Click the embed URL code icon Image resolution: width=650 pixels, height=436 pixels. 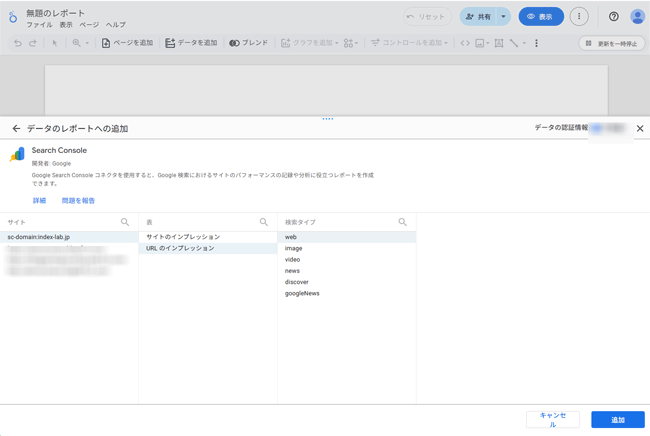(x=465, y=43)
